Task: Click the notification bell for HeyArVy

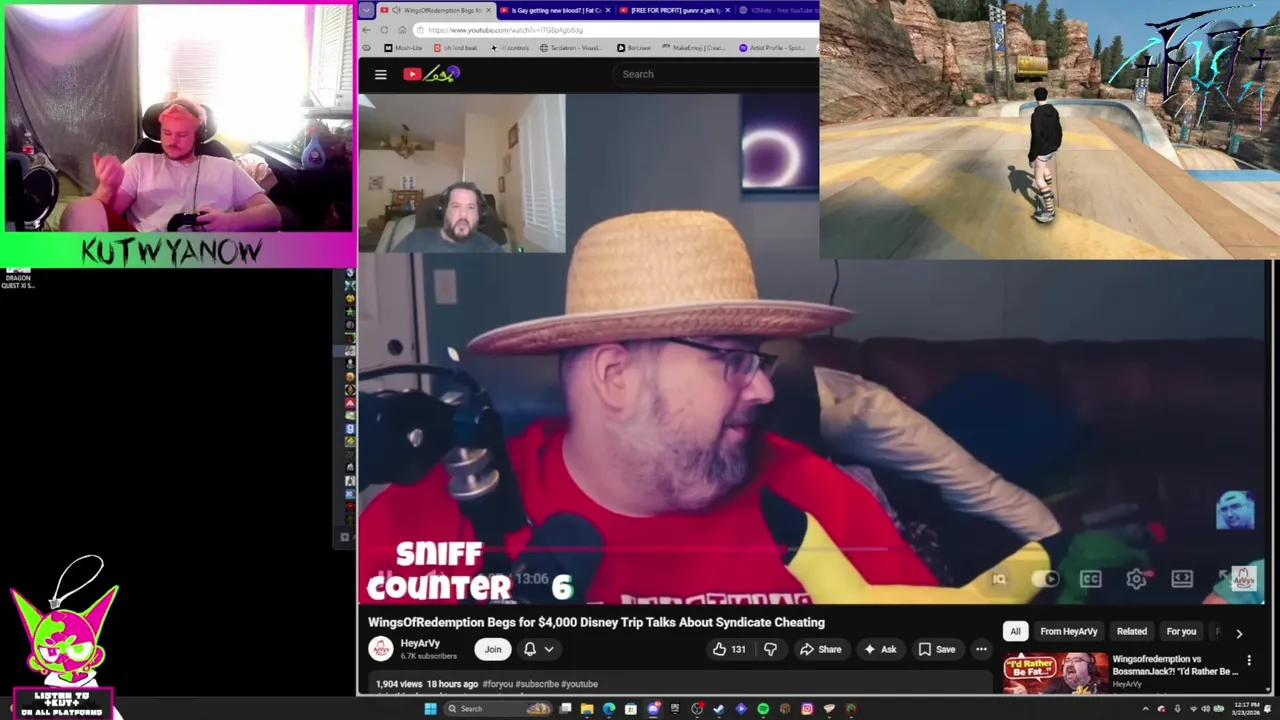Action: pyautogui.click(x=530, y=649)
